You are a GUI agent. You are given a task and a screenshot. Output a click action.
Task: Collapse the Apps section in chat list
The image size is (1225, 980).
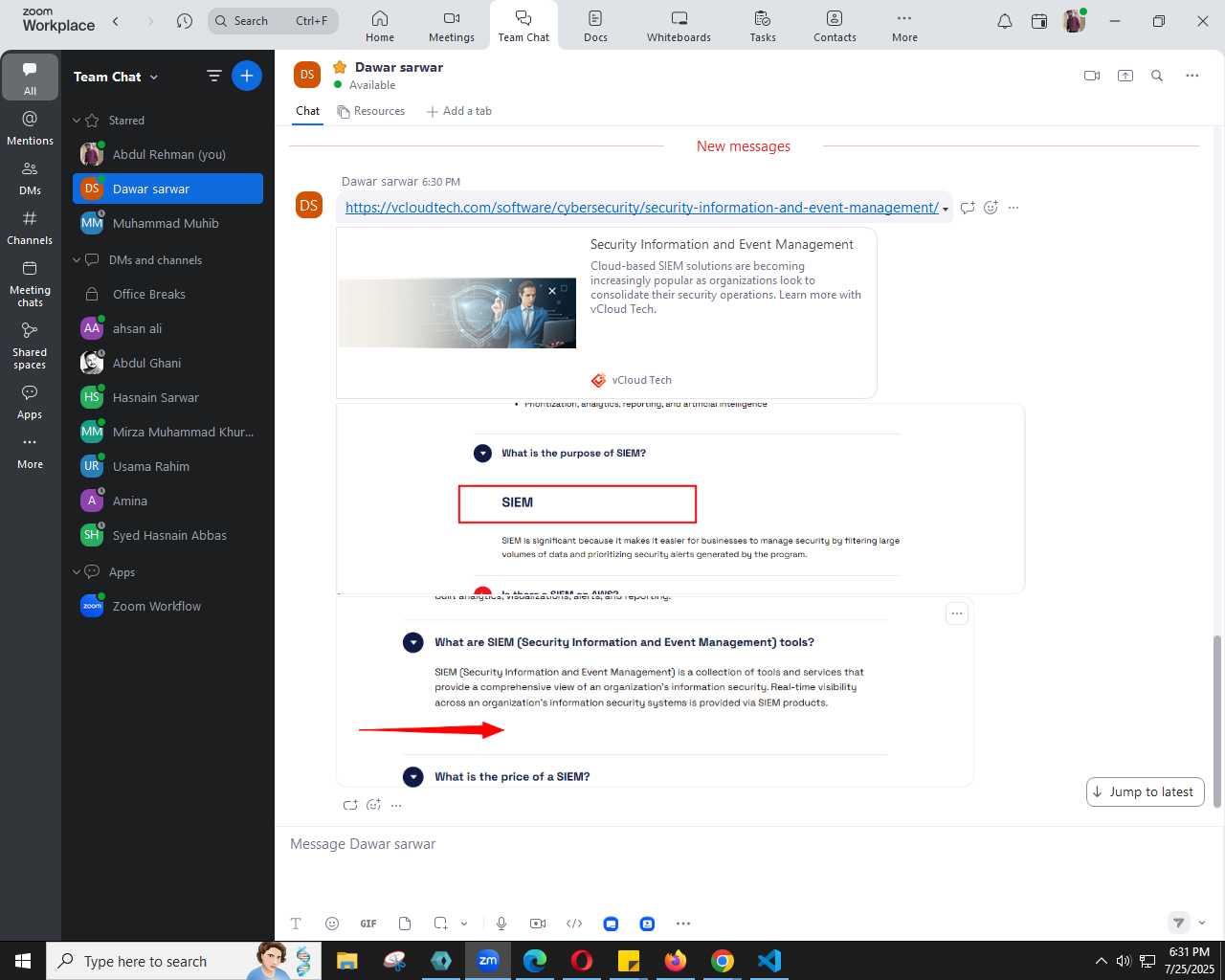click(77, 572)
